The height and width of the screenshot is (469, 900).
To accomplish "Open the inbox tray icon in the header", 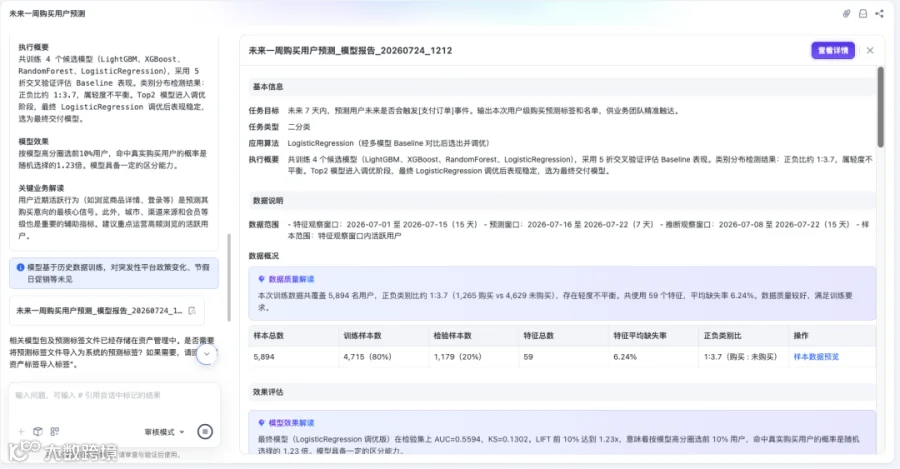I will coord(863,14).
